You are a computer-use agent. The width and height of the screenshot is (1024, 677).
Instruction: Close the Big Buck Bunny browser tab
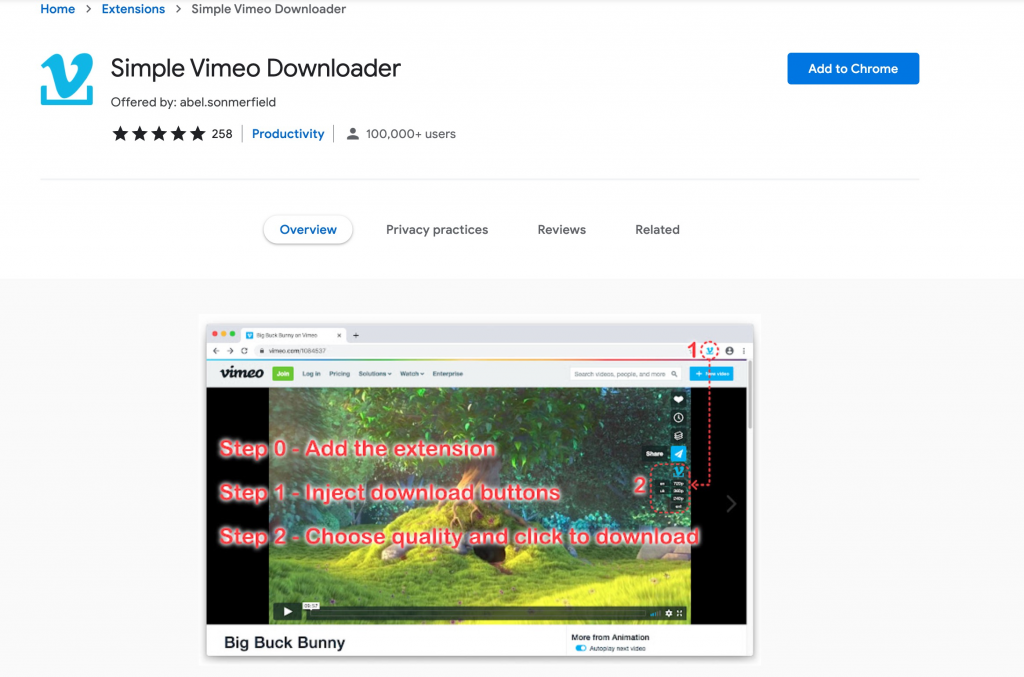[x=339, y=335]
